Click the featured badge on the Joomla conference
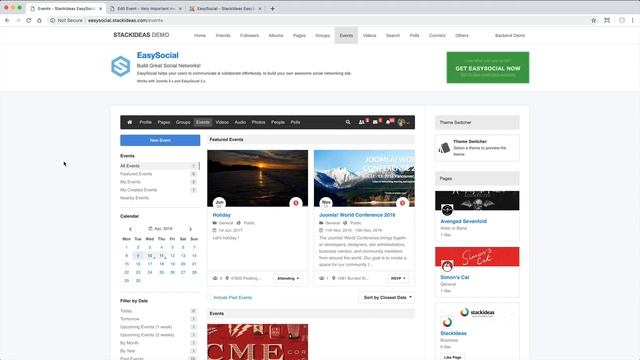The width and height of the screenshot is (640, 360). 402,203
